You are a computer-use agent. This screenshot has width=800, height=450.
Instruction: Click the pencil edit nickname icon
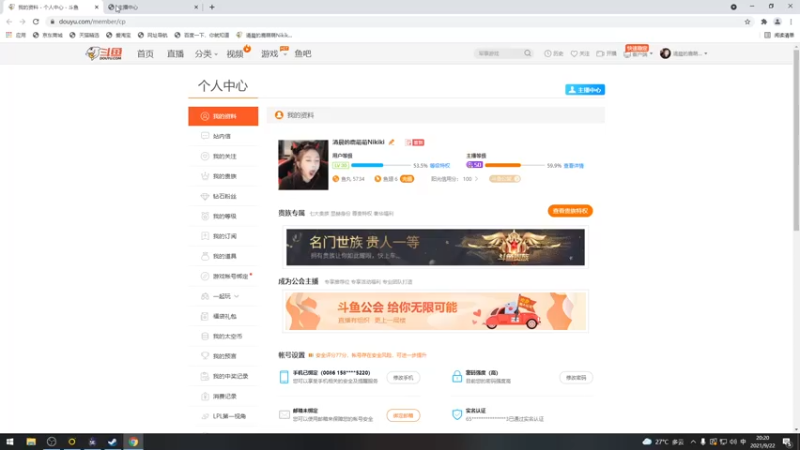[391, 142]
